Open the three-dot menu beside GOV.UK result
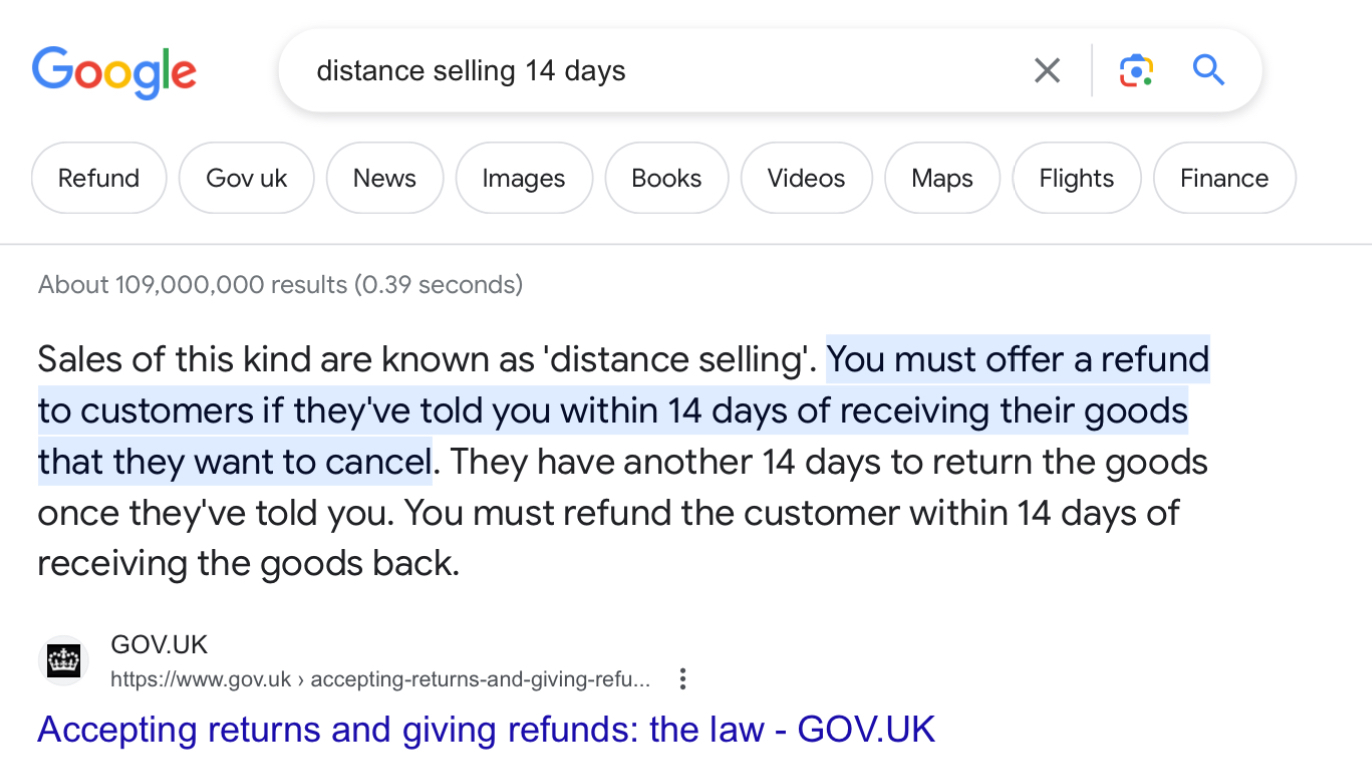1372x781 pixels. [x=683, y=680]
